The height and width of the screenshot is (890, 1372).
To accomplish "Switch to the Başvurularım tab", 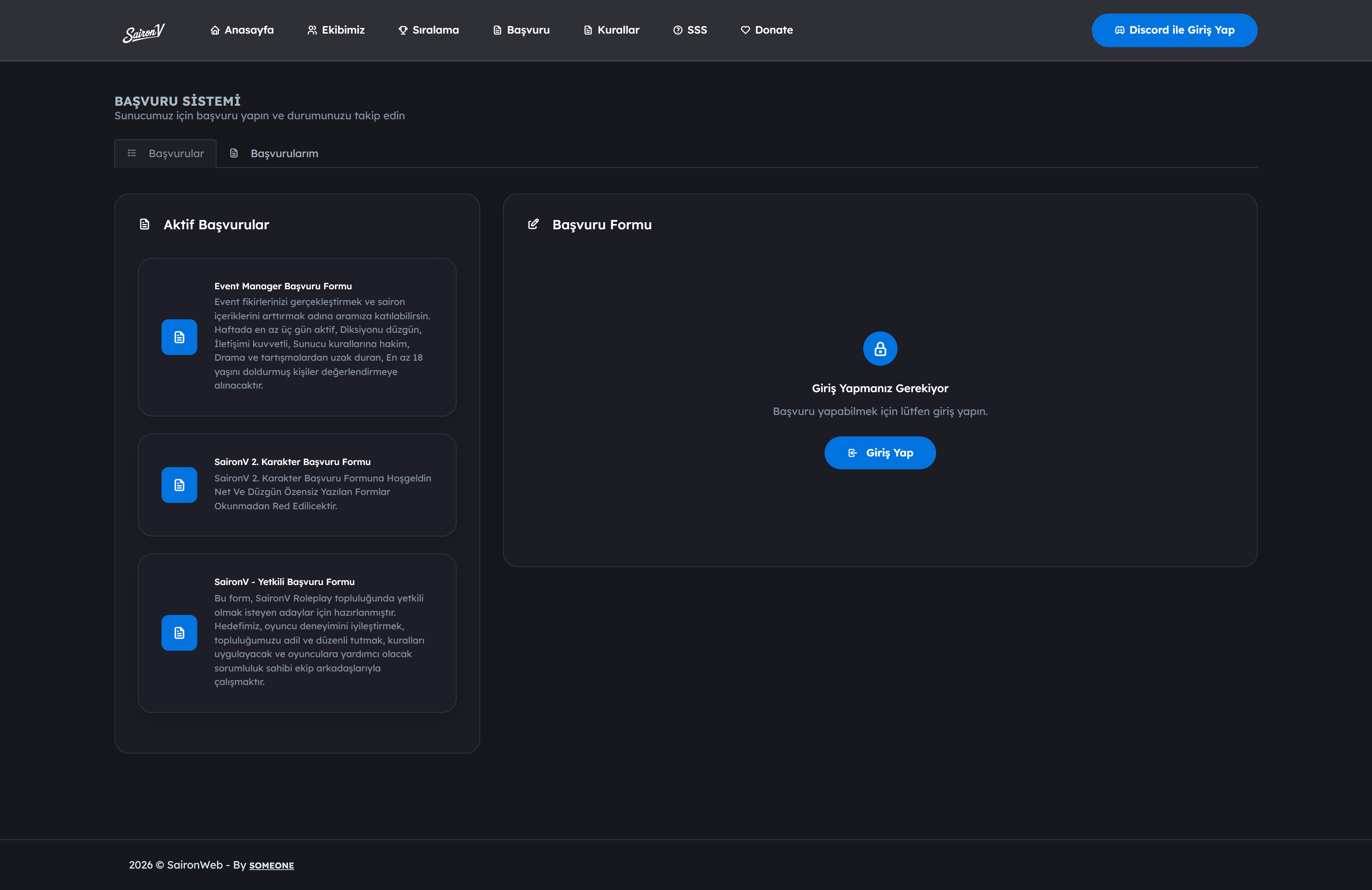I will pos(274,153).
